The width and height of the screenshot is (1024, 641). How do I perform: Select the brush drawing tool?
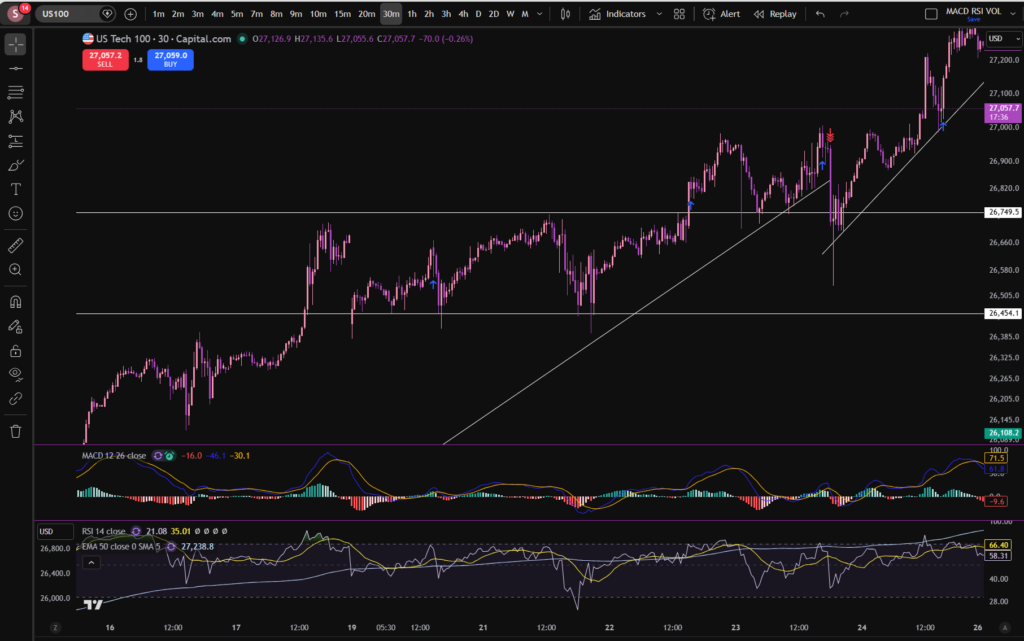pos(16,165)
